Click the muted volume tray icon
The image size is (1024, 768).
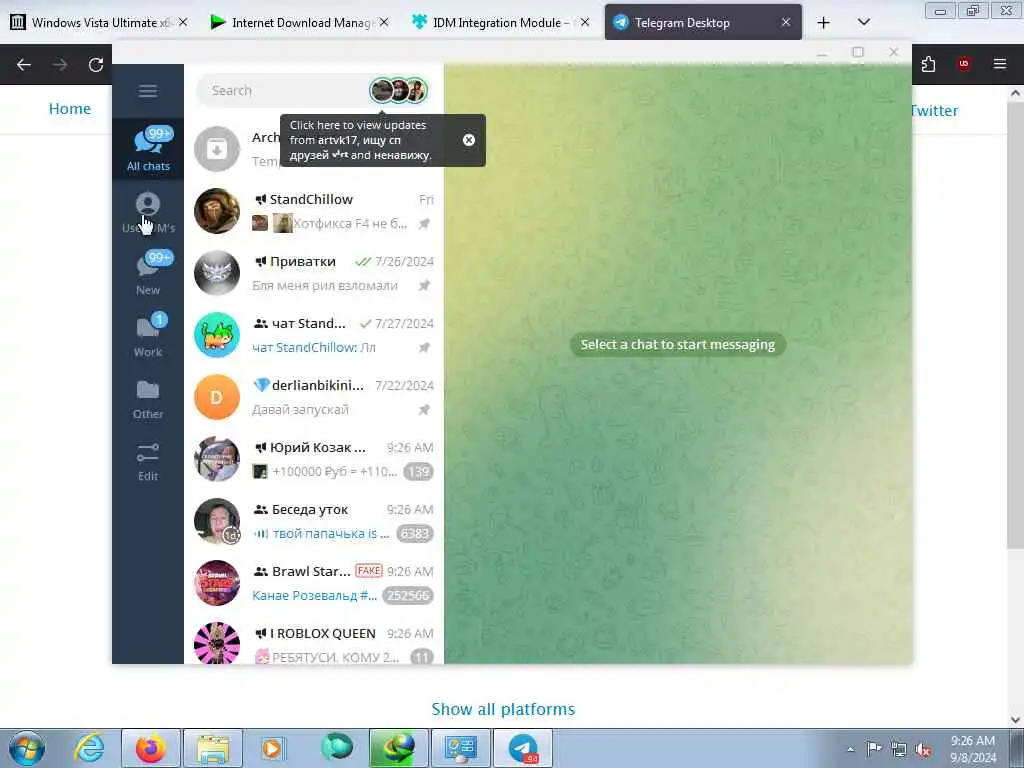click(x=923, y=750)
